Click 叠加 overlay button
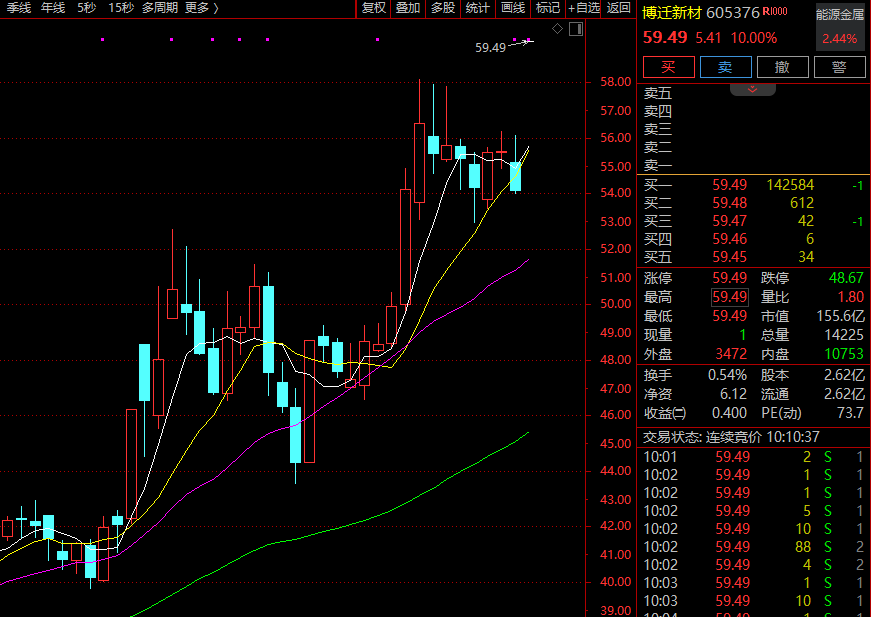This screenshot has height=617, width=871. 408,8
